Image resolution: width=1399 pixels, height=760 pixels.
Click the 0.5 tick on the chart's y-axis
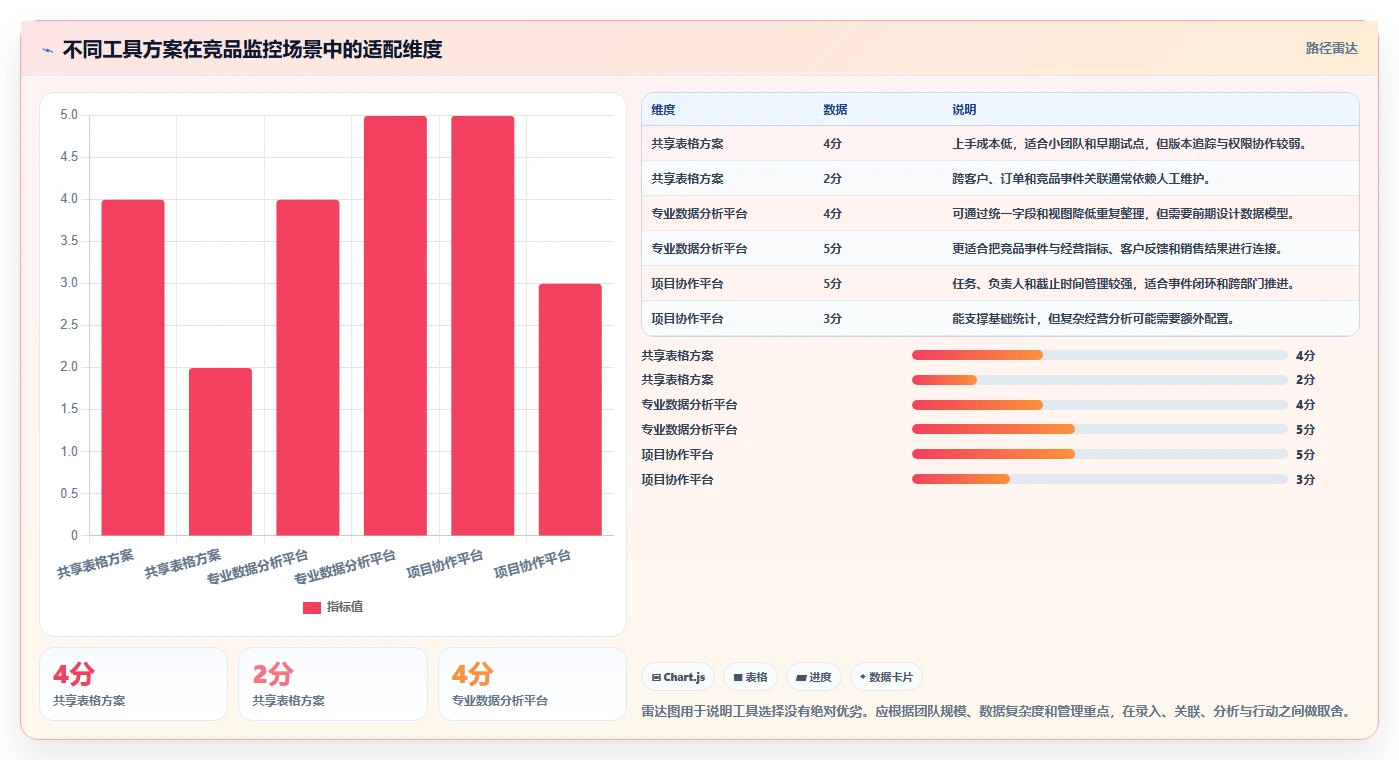(69, 493)
